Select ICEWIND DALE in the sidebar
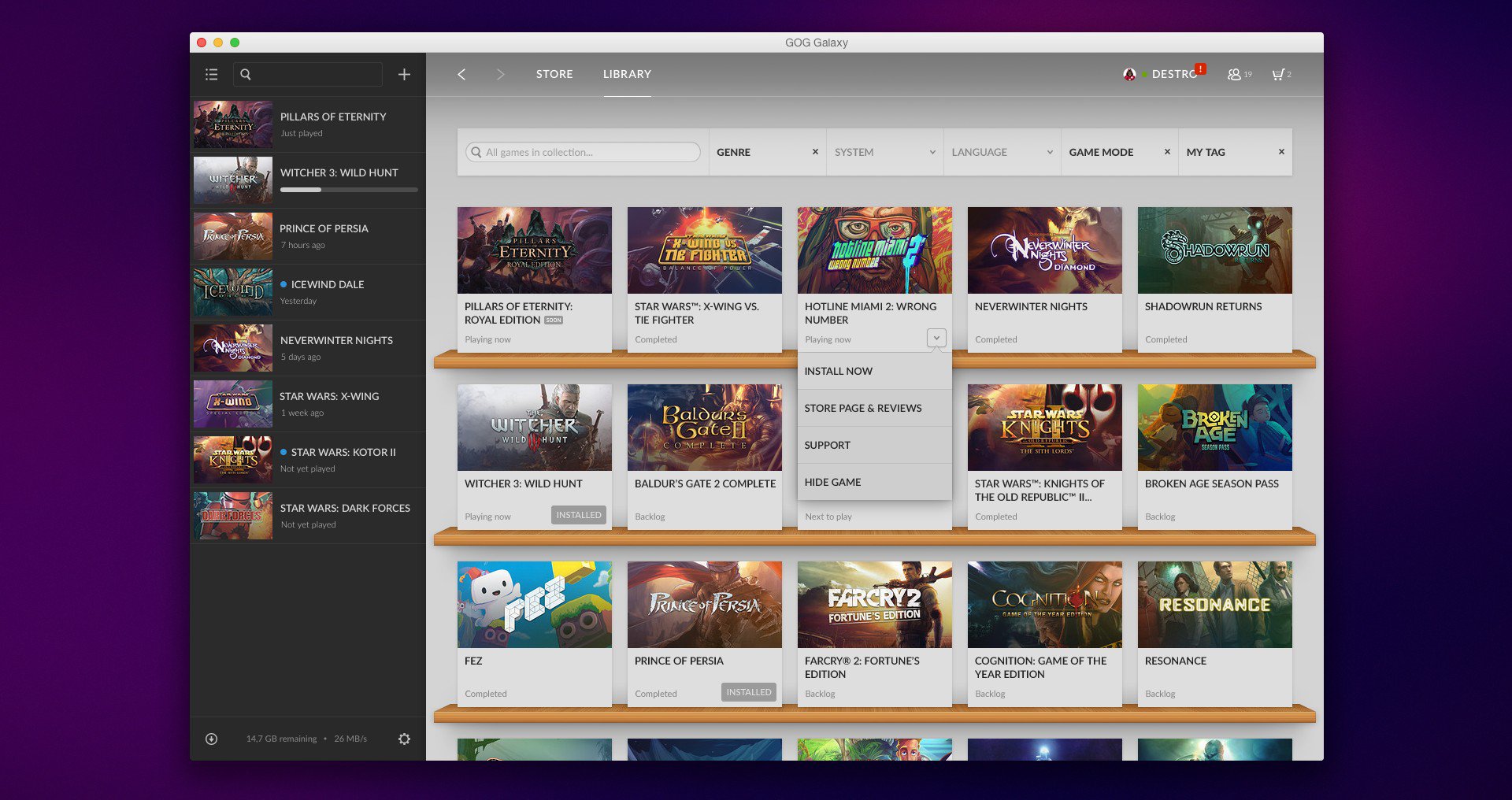The height and width of the screenshot is (800, 1512). (x=308, y=292)
